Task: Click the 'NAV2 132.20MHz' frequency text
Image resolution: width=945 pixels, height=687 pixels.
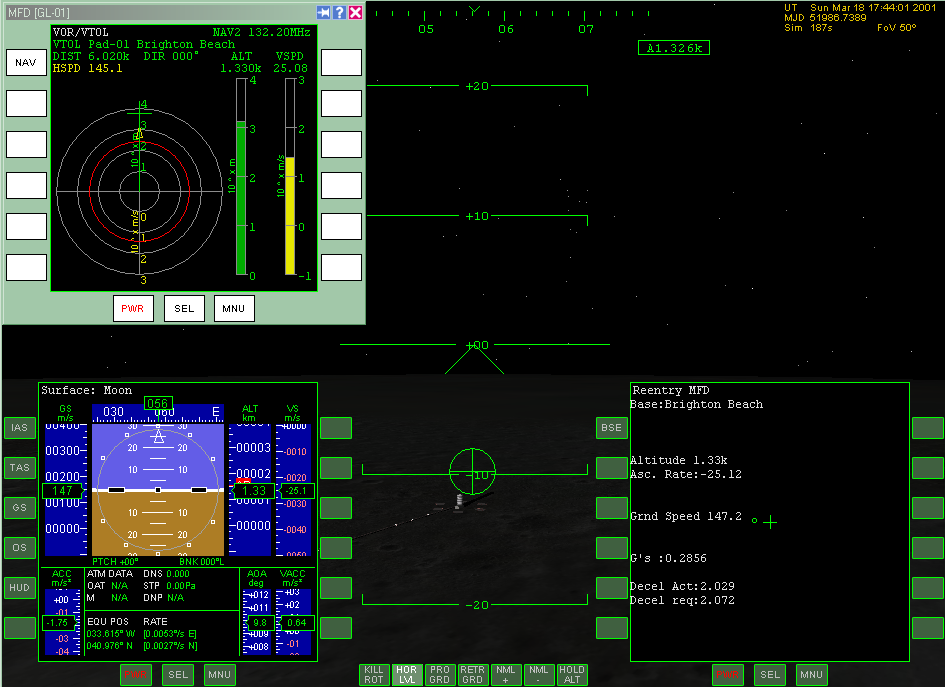Action: pos(262,33)
